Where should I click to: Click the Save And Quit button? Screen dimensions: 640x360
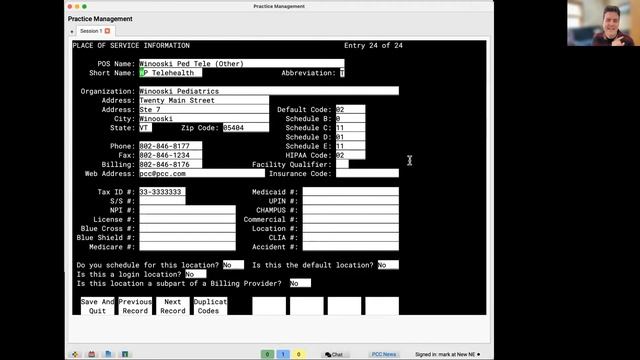(x=98, y=306)
